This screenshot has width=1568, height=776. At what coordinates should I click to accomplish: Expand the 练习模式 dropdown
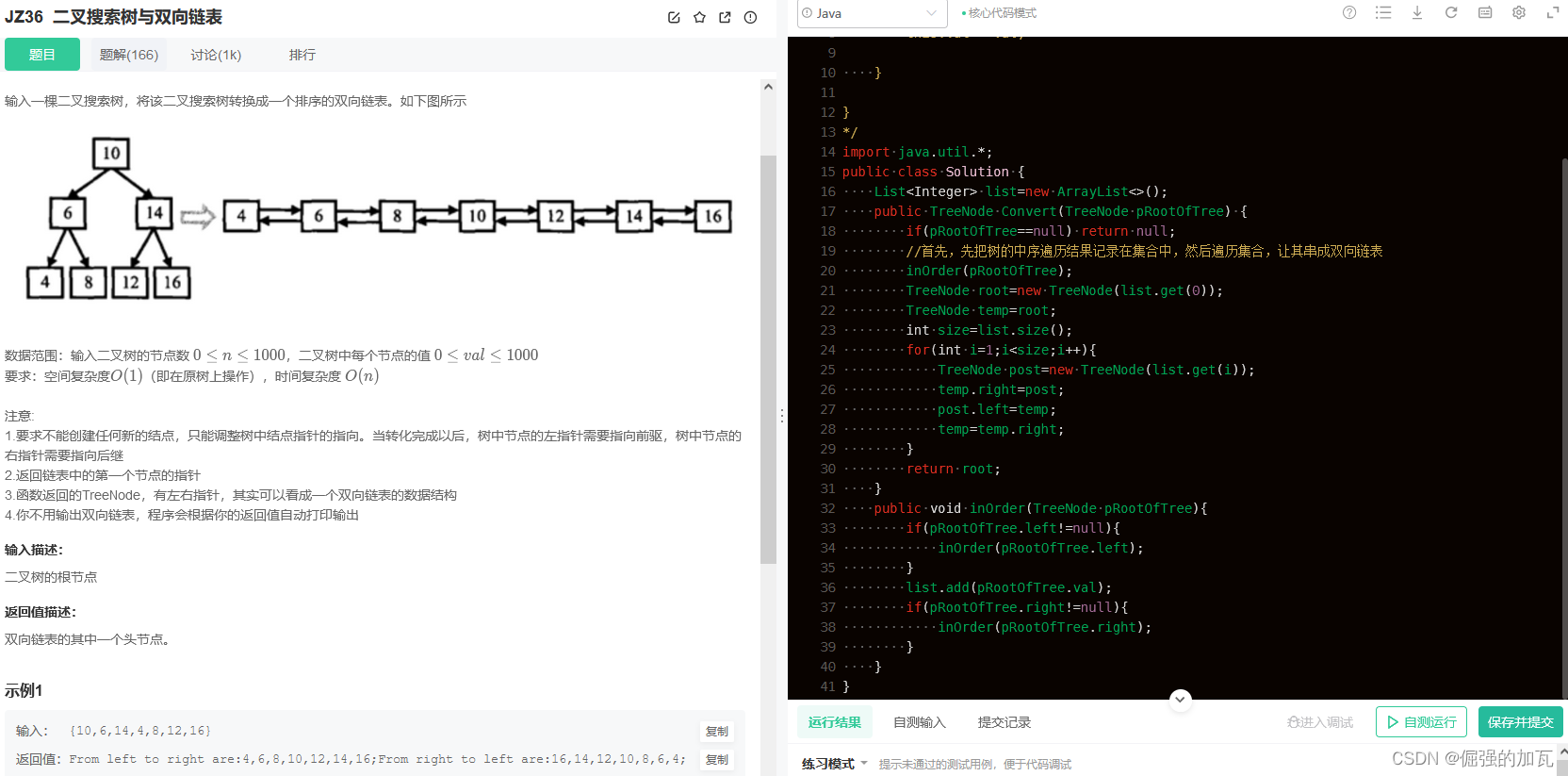tap(834, 764)
